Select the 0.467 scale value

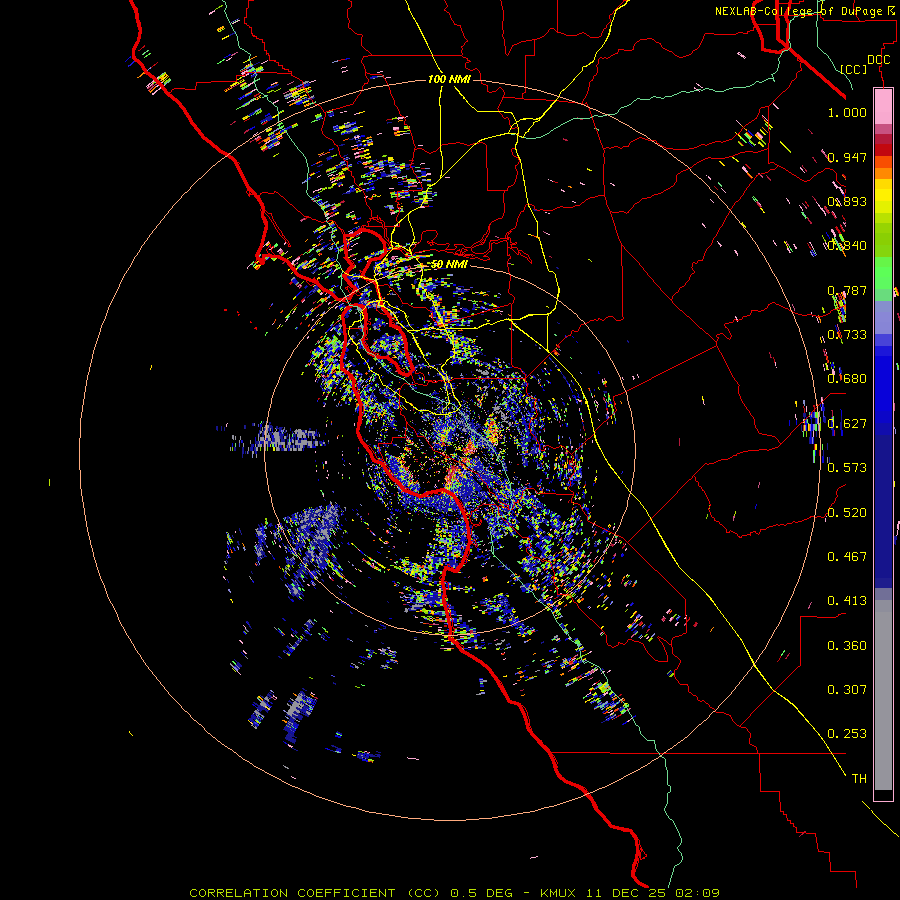tap(847, 557)
